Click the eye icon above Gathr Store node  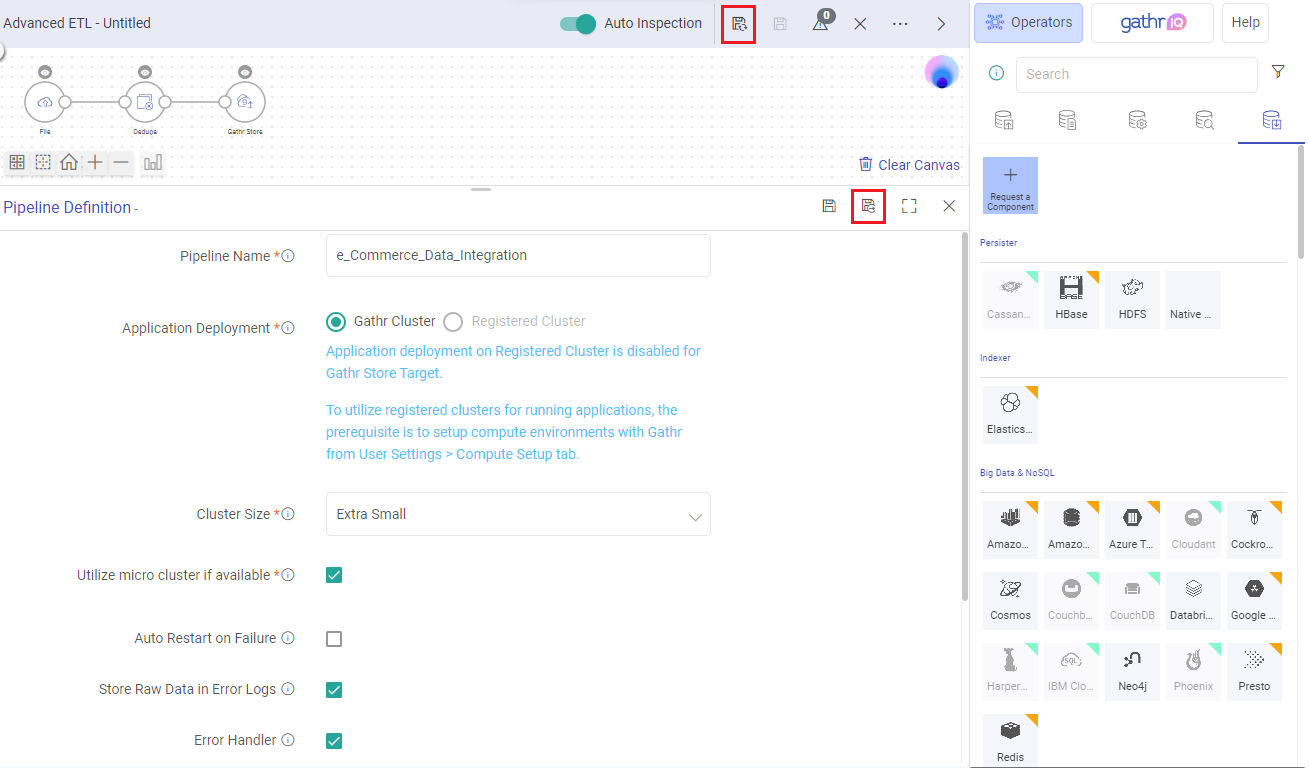tap(245, 71)
